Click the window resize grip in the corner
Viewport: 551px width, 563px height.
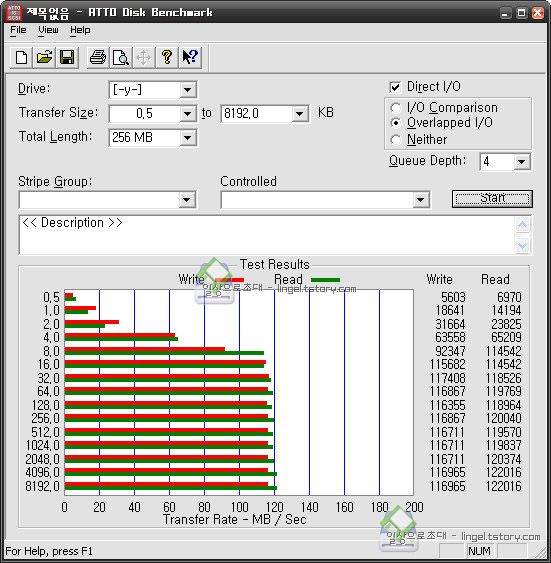click(x=541, y=553)
